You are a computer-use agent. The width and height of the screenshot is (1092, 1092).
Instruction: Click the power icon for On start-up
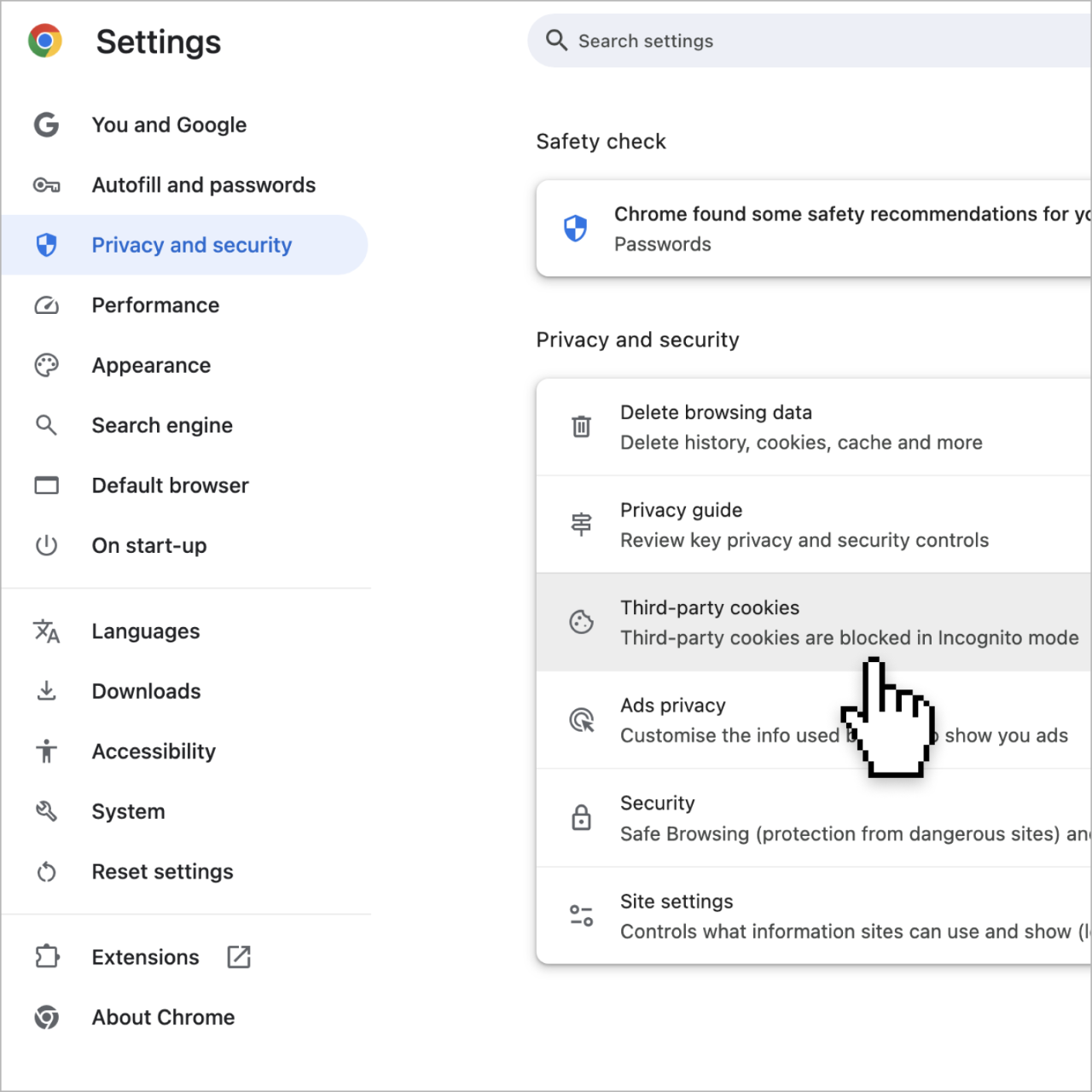(46, 545)
